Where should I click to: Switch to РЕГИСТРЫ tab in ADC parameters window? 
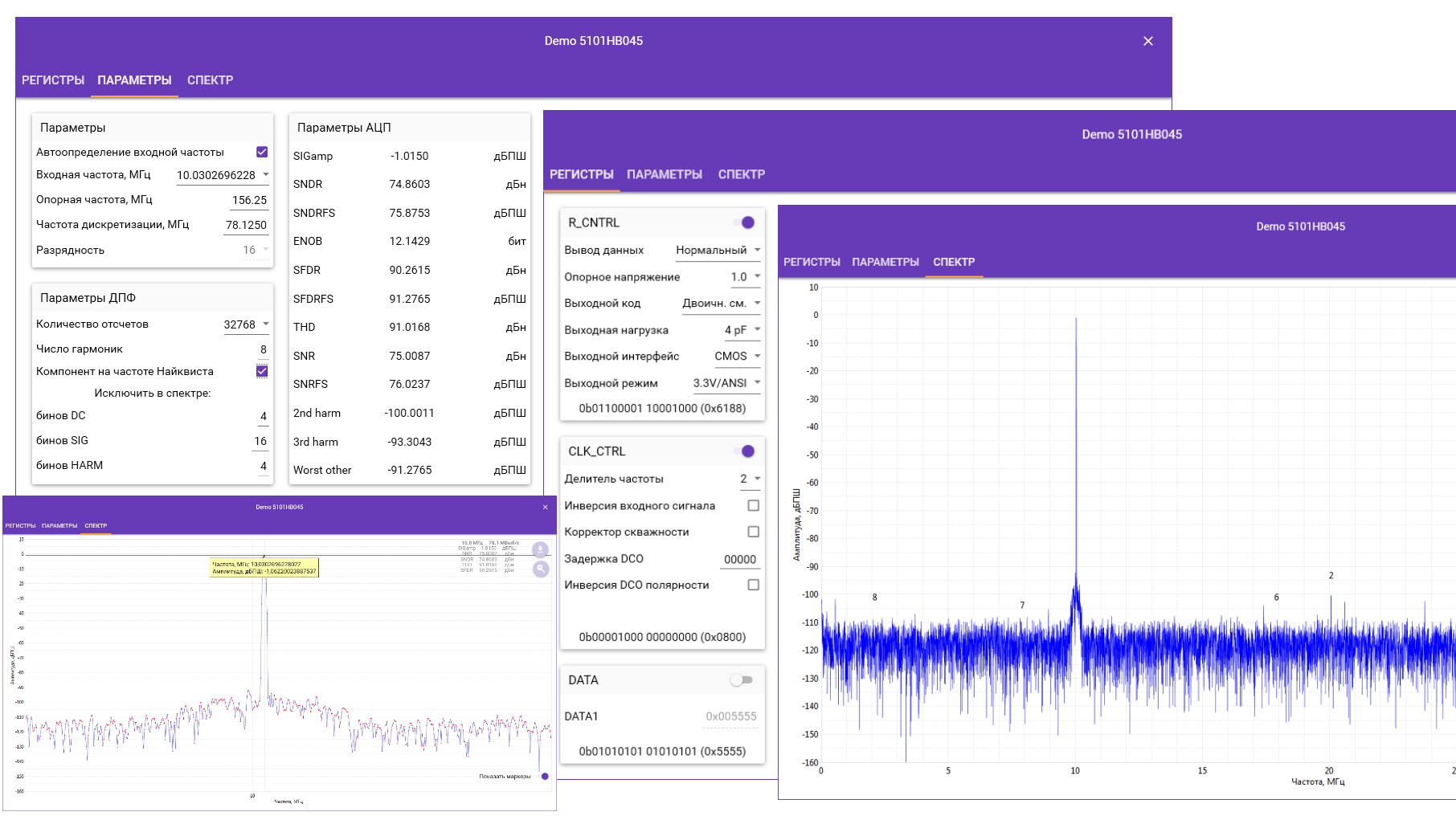pos(53,80)
